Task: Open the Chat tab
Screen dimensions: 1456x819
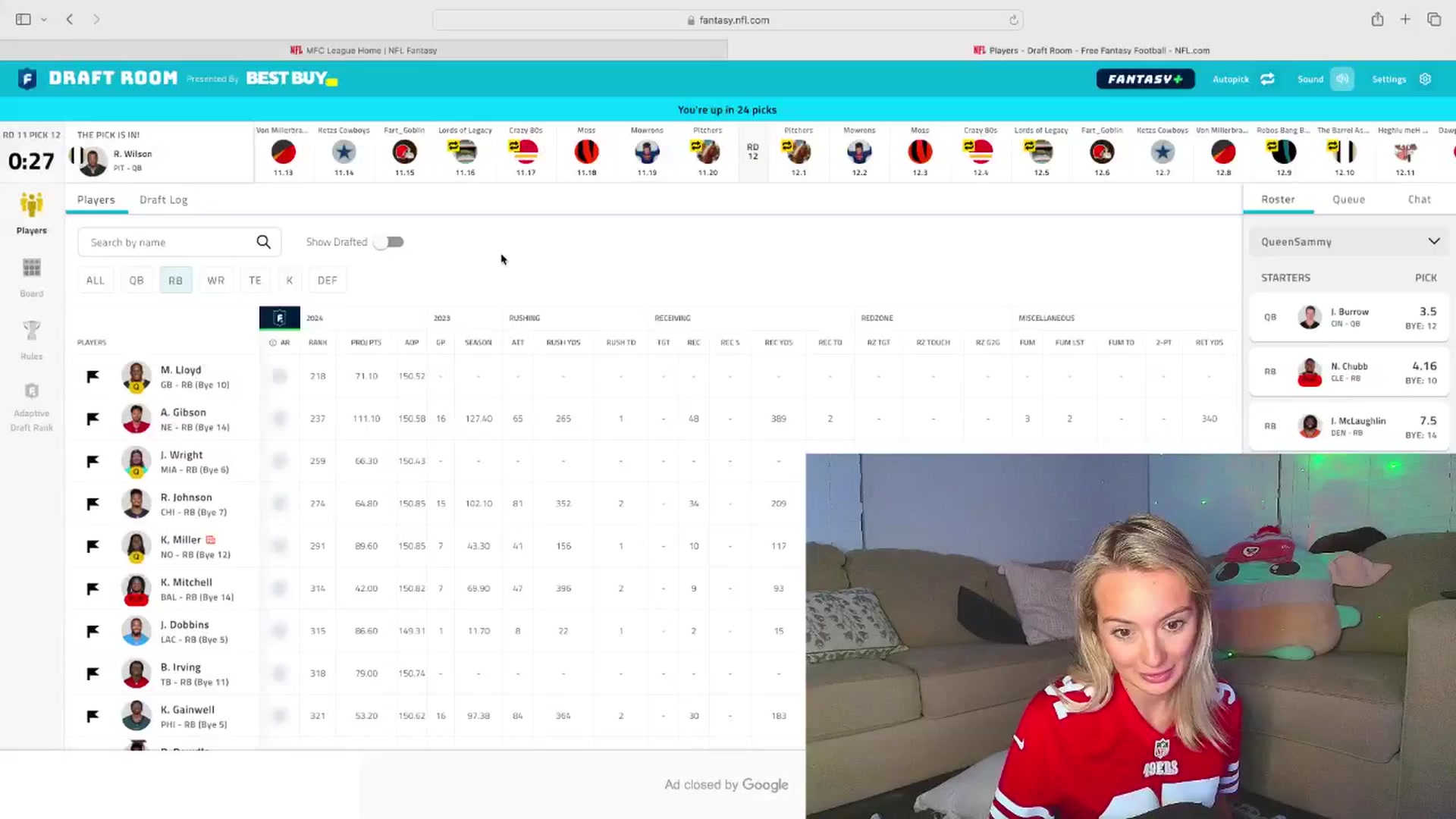Action: [x=1419, y=199]
